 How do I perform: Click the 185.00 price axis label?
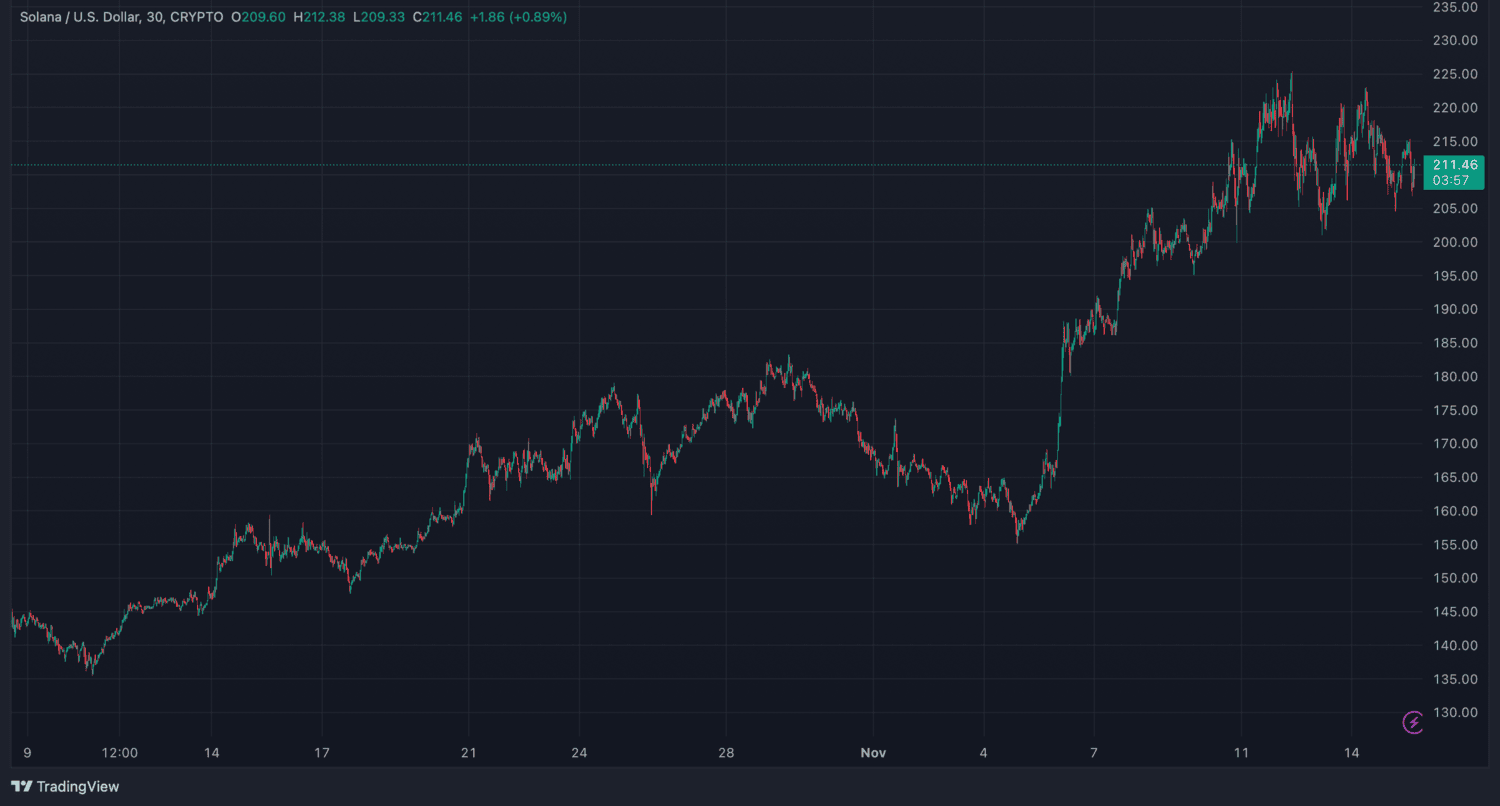1455,343
